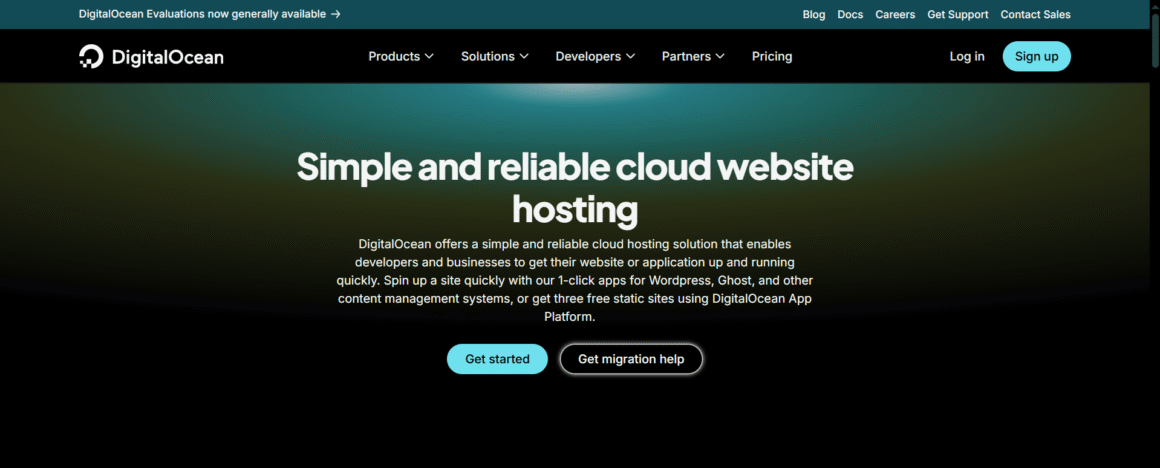Expand the Products dropdown menu
1160x468 pixels.
401,56
